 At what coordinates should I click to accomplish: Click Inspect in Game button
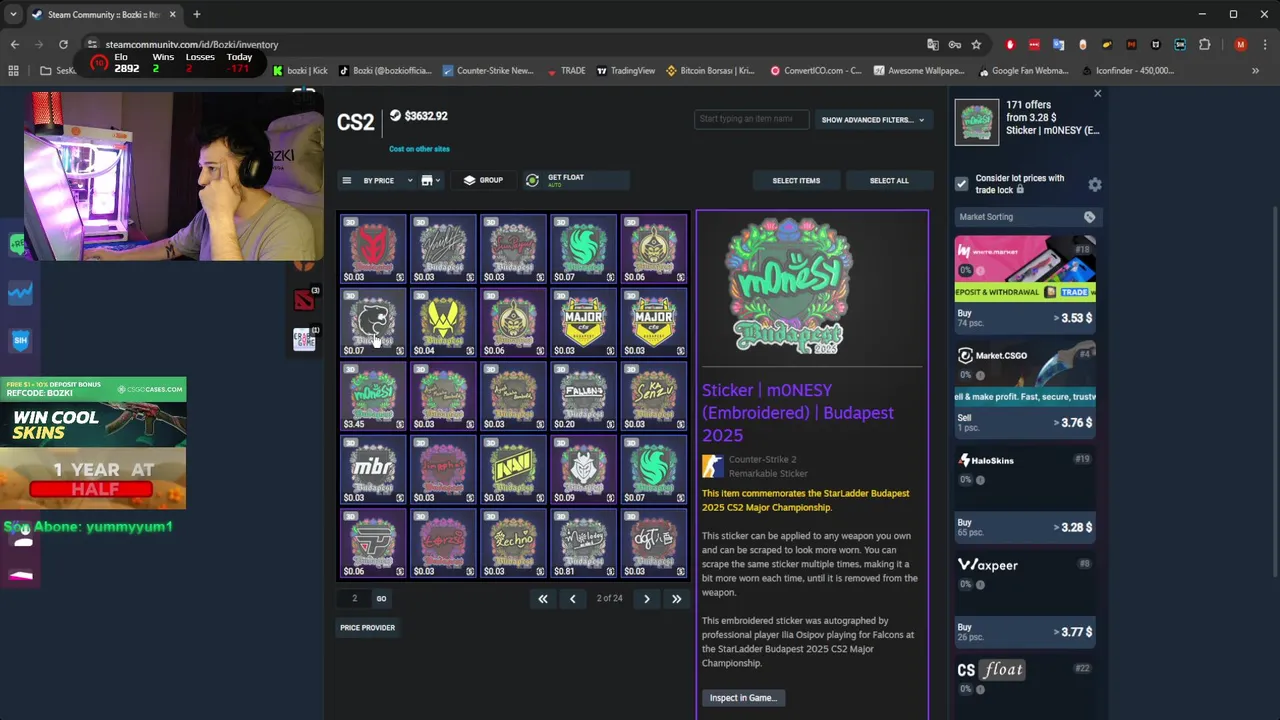pyautogui.click(x=743, y=698)
